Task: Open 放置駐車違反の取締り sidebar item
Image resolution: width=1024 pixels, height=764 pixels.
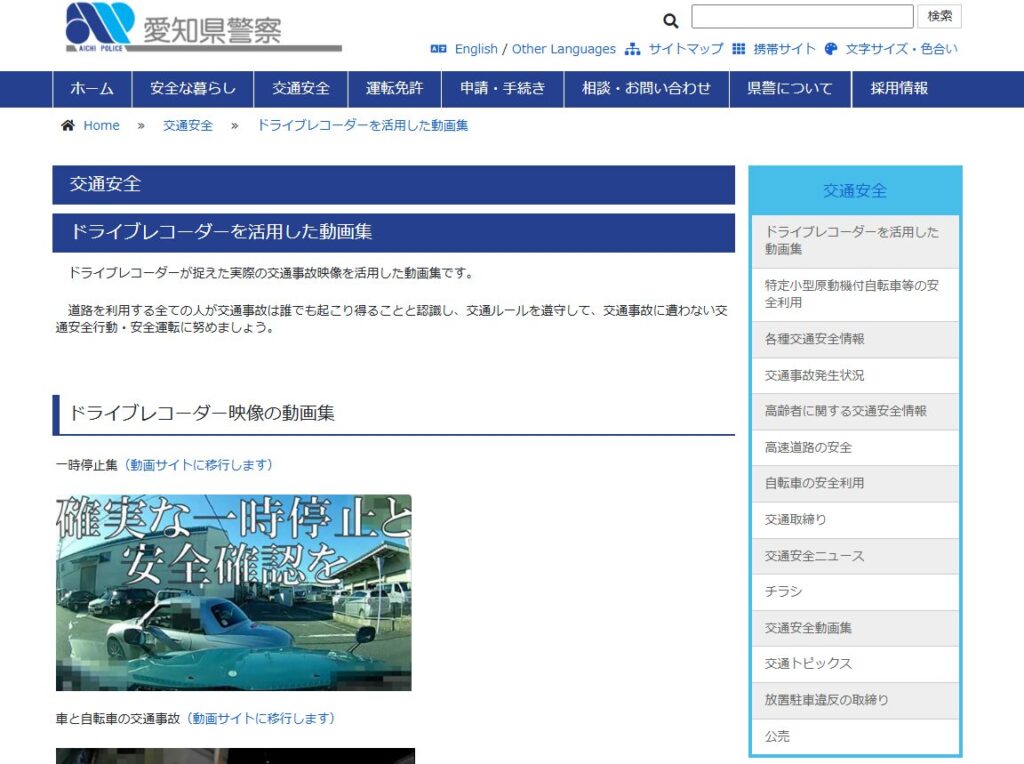Action: point(826,700)
